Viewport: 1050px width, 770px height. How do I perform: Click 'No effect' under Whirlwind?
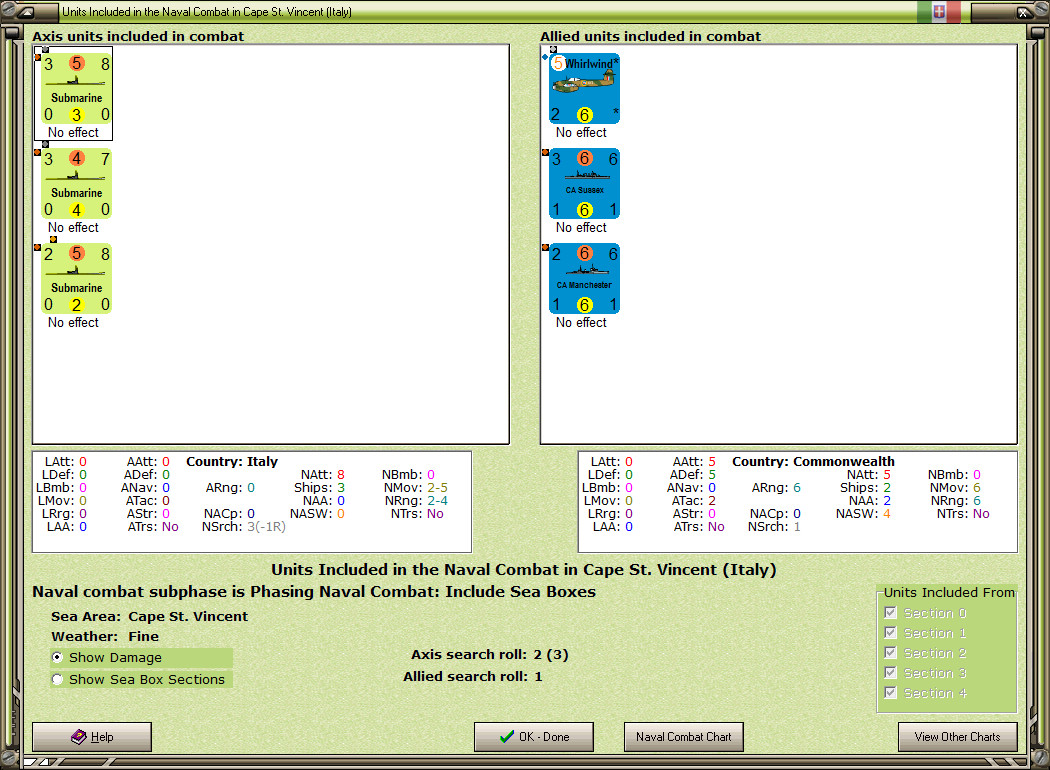click(581, 133)
